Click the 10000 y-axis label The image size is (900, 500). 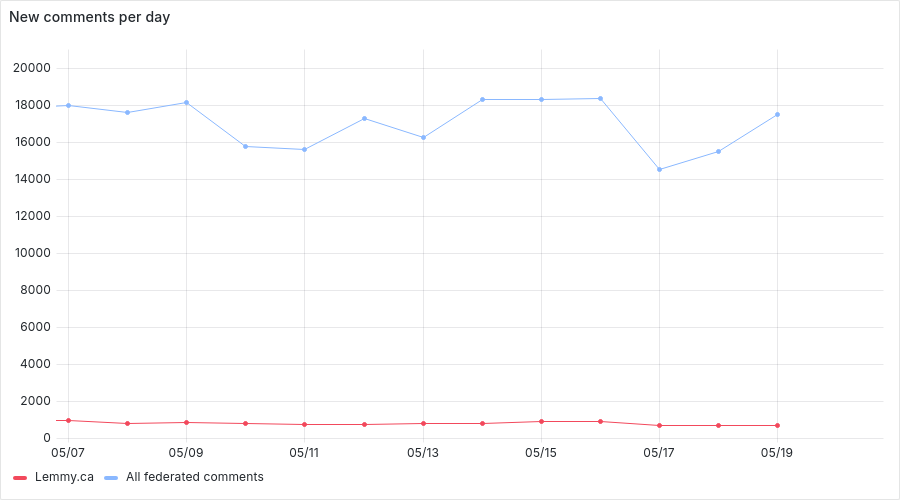pos(32,253)
